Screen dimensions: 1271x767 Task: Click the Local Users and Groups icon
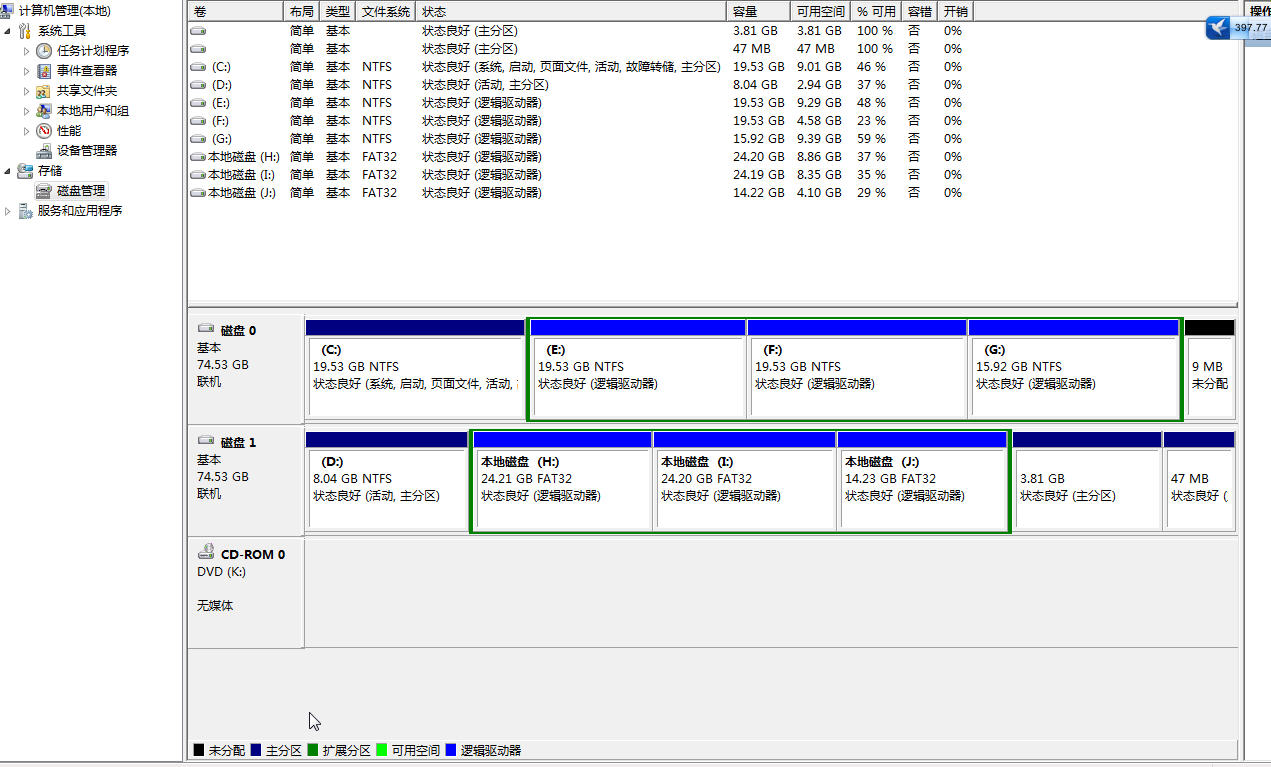pos(44,111)
